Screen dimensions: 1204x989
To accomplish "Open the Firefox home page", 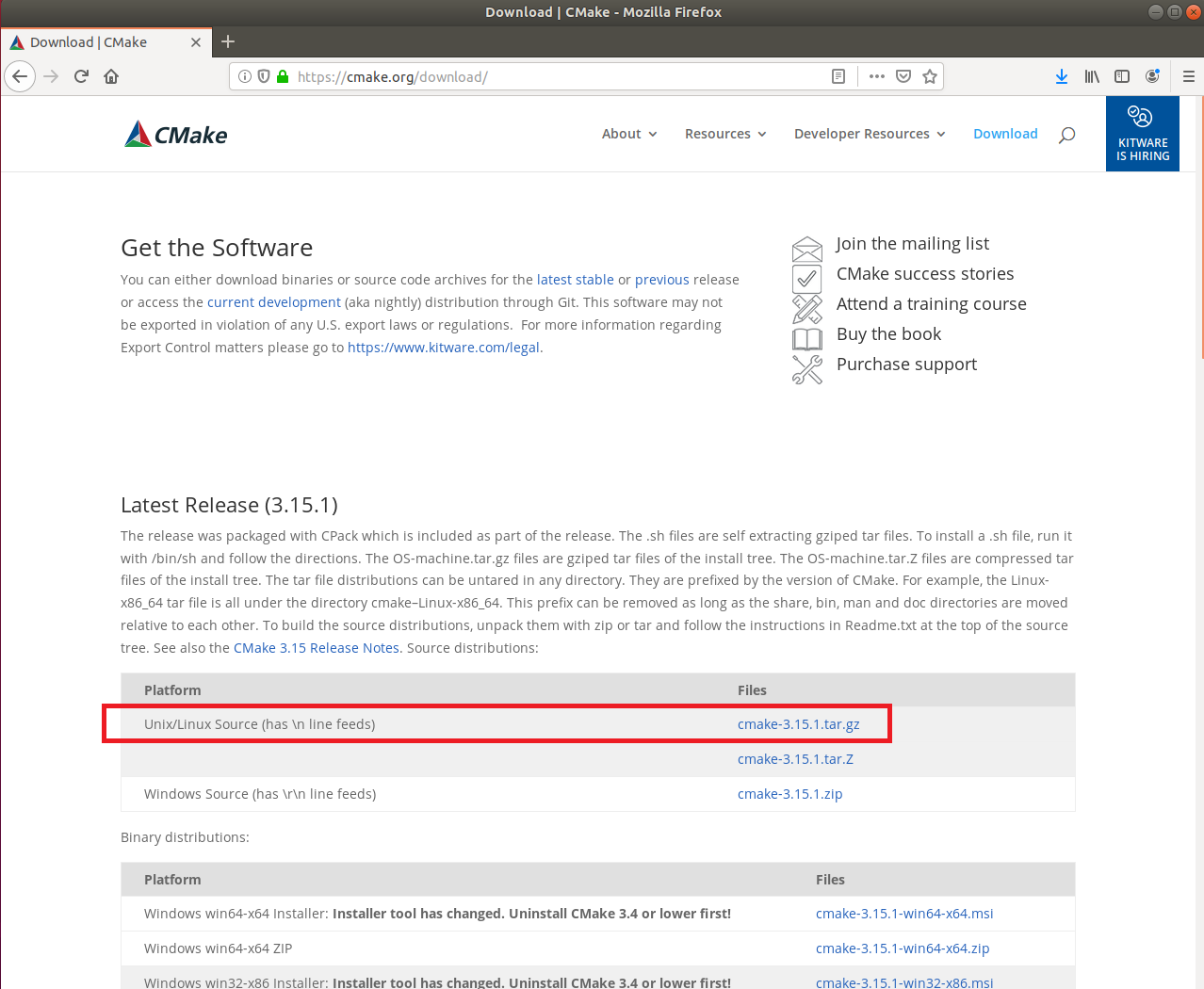I will [111, 76].
